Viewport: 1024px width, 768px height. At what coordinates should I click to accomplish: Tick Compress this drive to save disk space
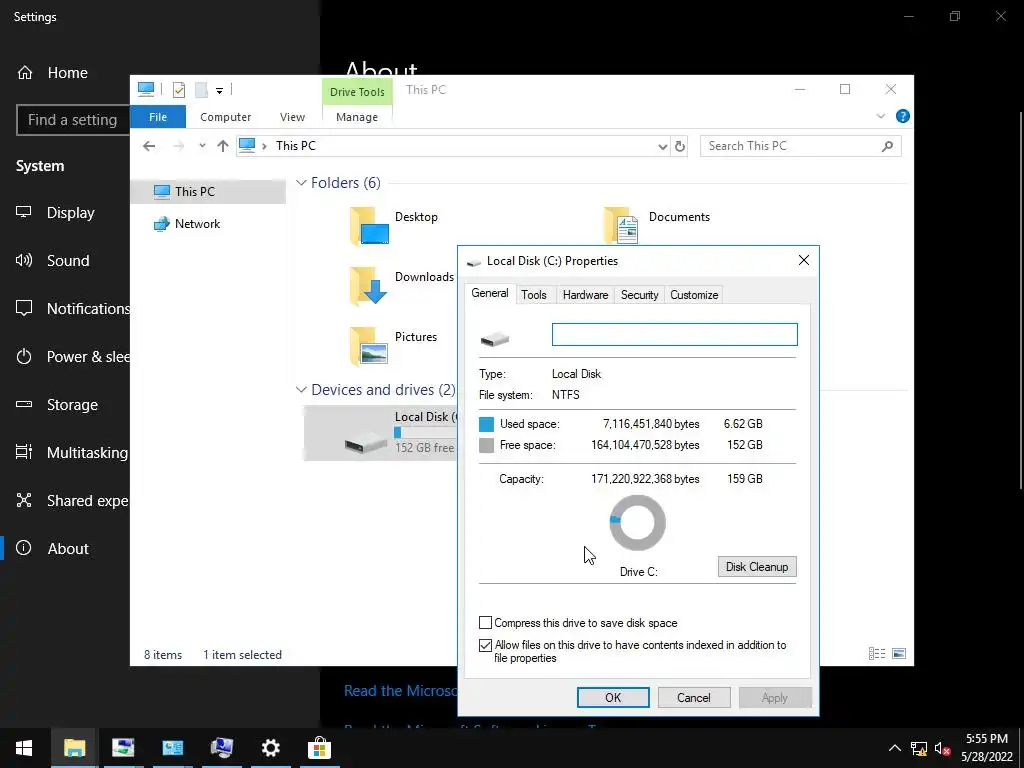point(485,622)
